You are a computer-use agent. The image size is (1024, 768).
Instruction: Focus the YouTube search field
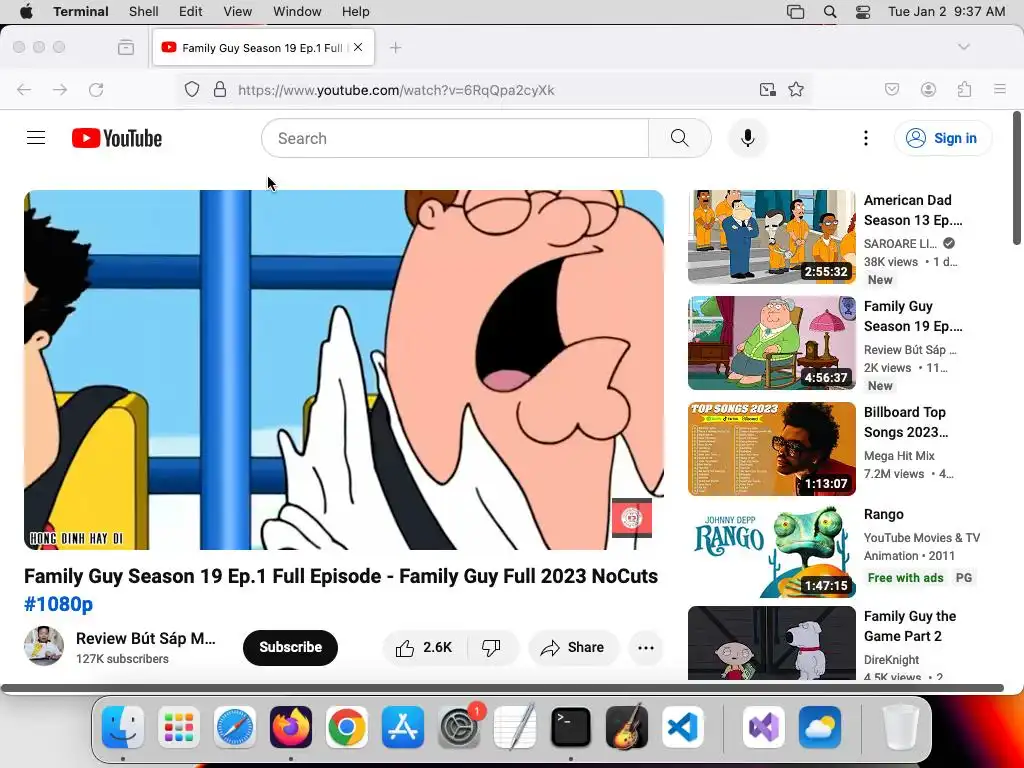pyautogui.click(x=455, y=138)
